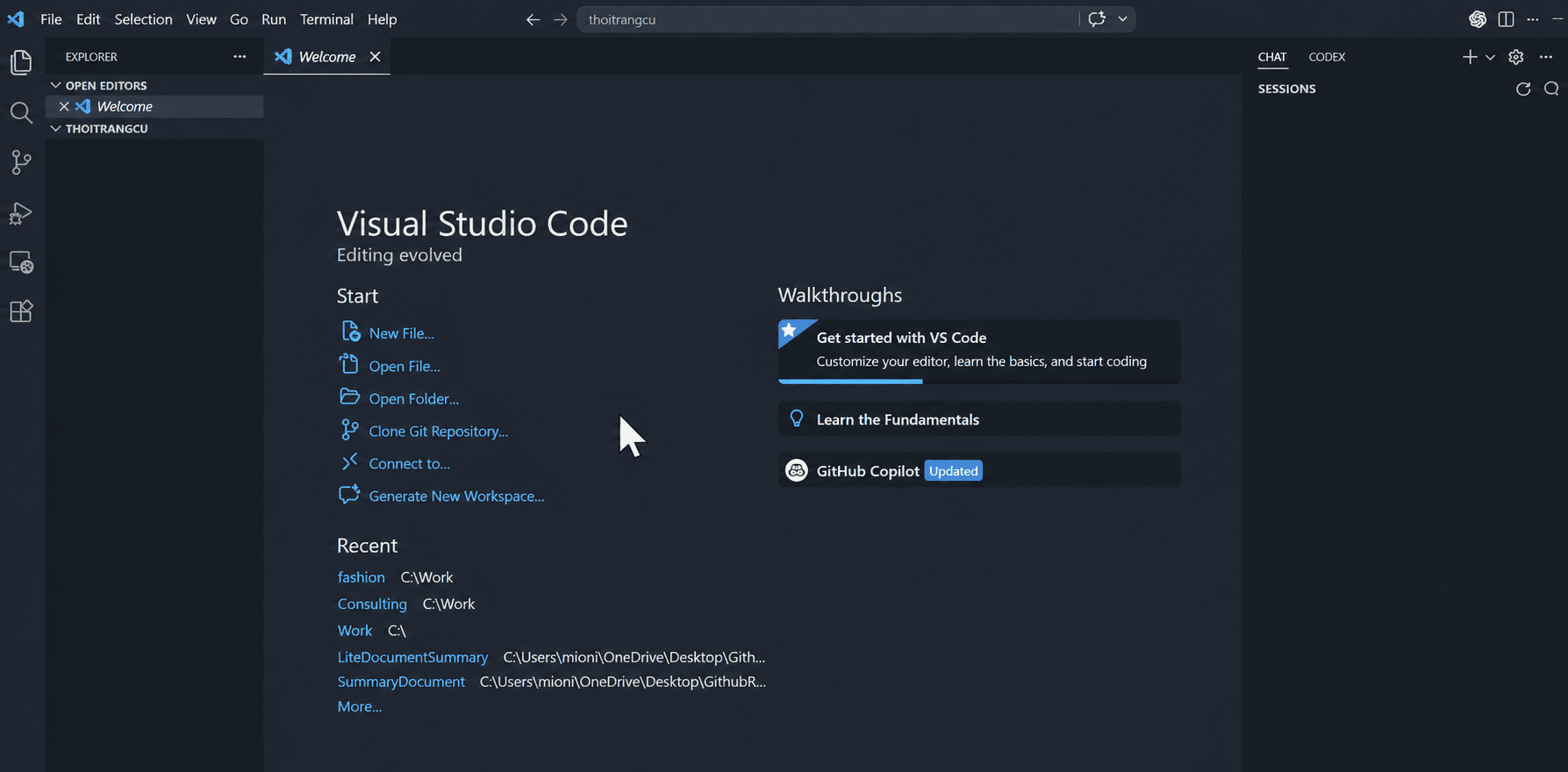Go back with the left arrow
Screen dimensions: 1568x772
click(x=533, y=19)
